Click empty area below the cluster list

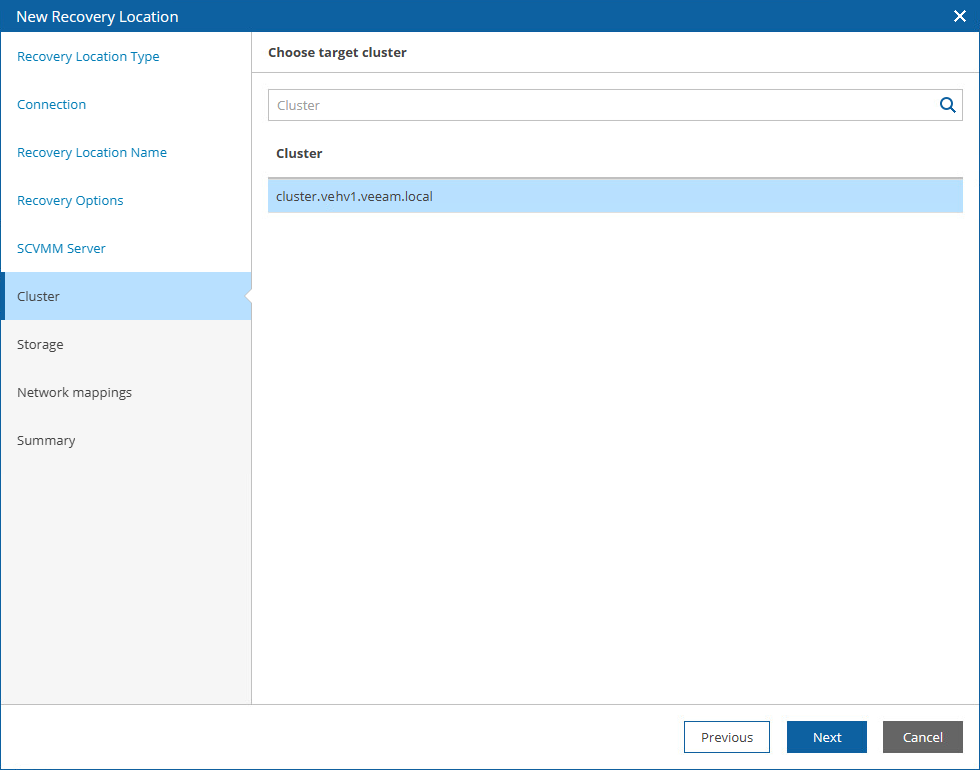615,450
